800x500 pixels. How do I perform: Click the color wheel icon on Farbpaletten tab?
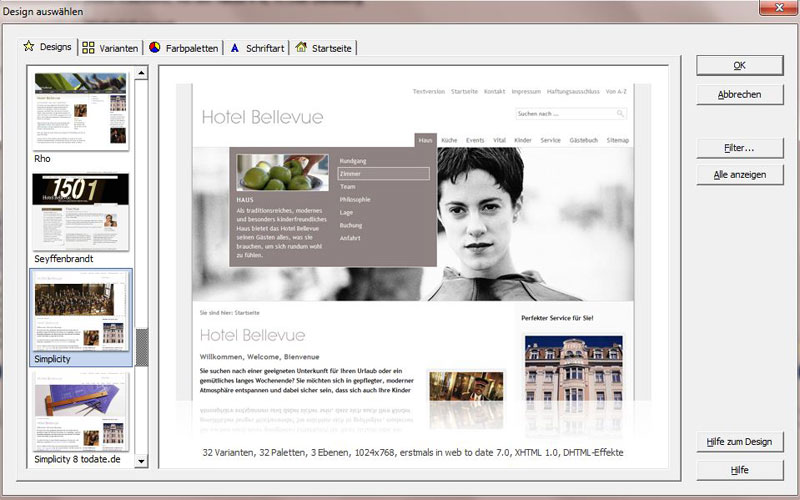pos(155,48)
